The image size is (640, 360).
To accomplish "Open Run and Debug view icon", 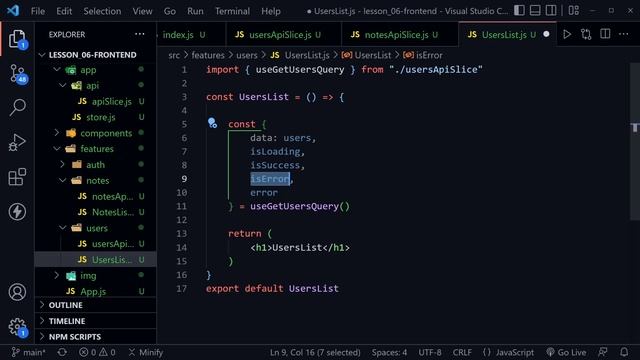I will tap(17, 142).
